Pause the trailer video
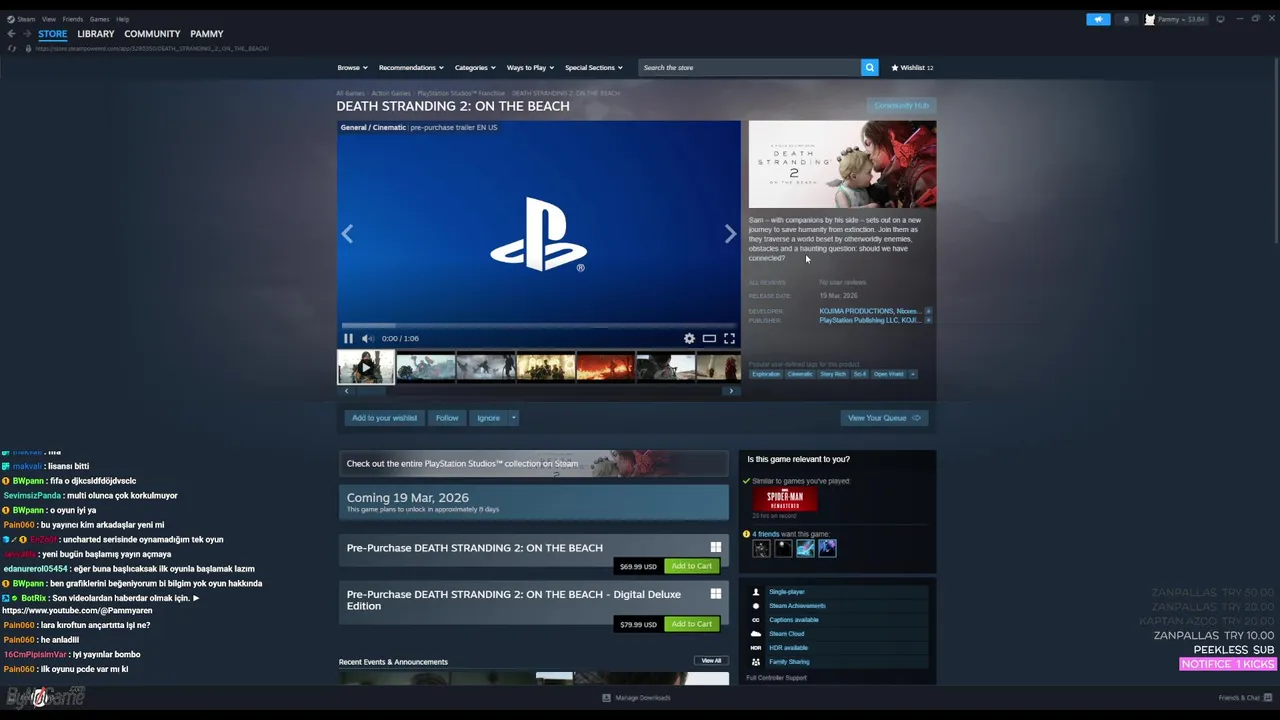Viewport: 1280px width, 720px height. (348, 338)
